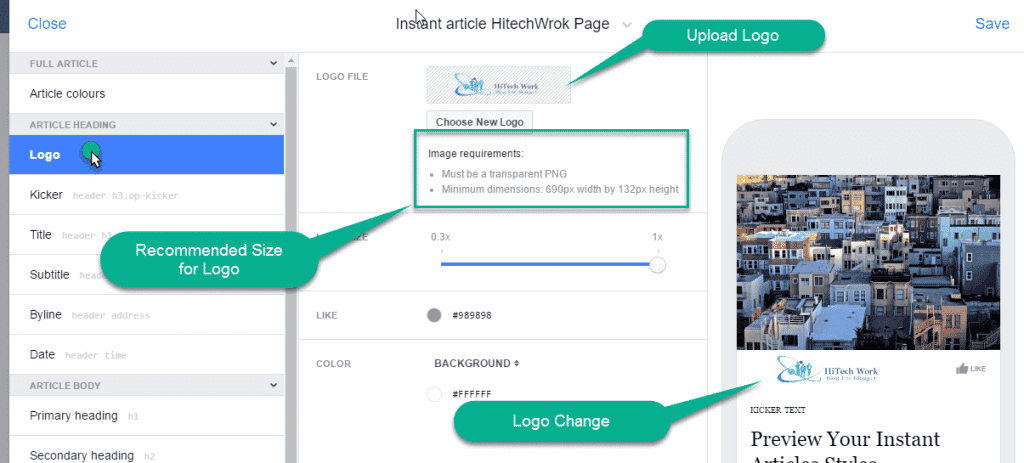Click the 1x slider scale label
The width and height of the screenshot is (1024, 463).
click(658, 236)
